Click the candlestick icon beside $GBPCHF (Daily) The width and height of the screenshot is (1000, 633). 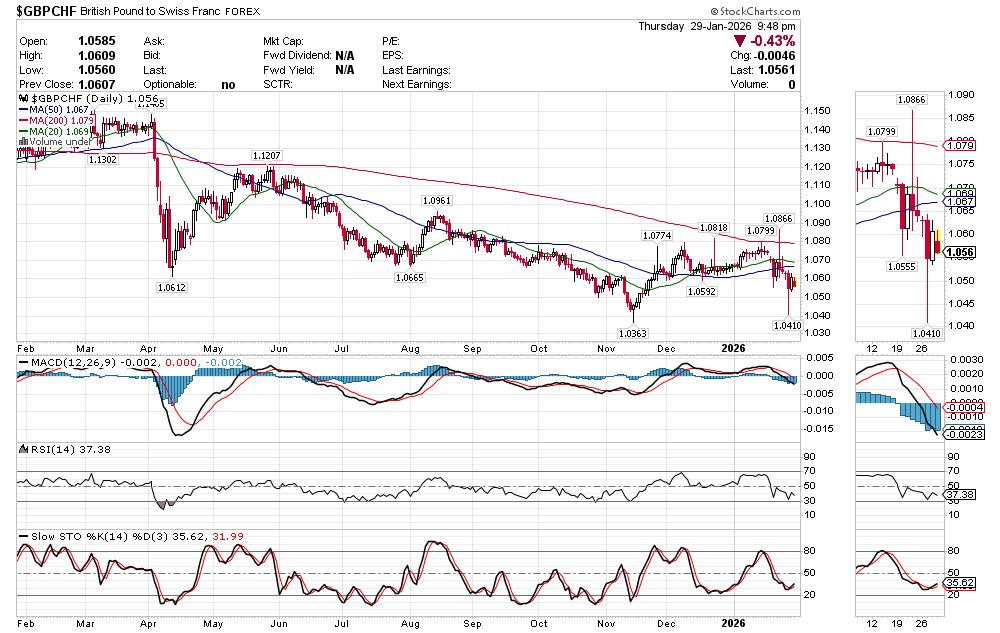tap(24, 100)
